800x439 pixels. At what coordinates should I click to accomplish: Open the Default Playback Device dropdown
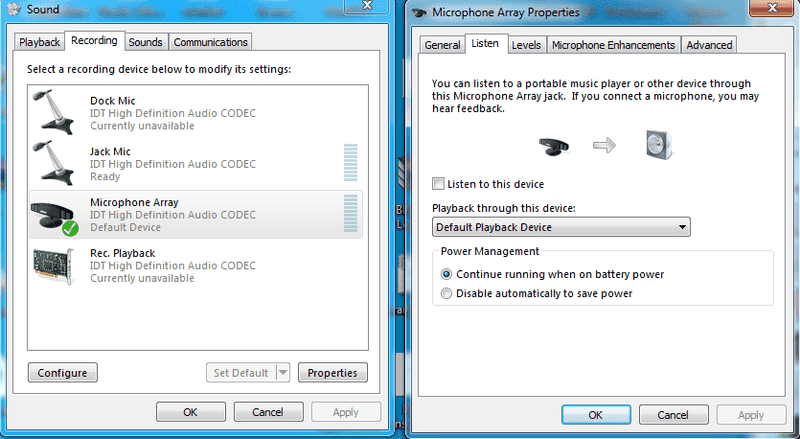click(x=561, y=227)
